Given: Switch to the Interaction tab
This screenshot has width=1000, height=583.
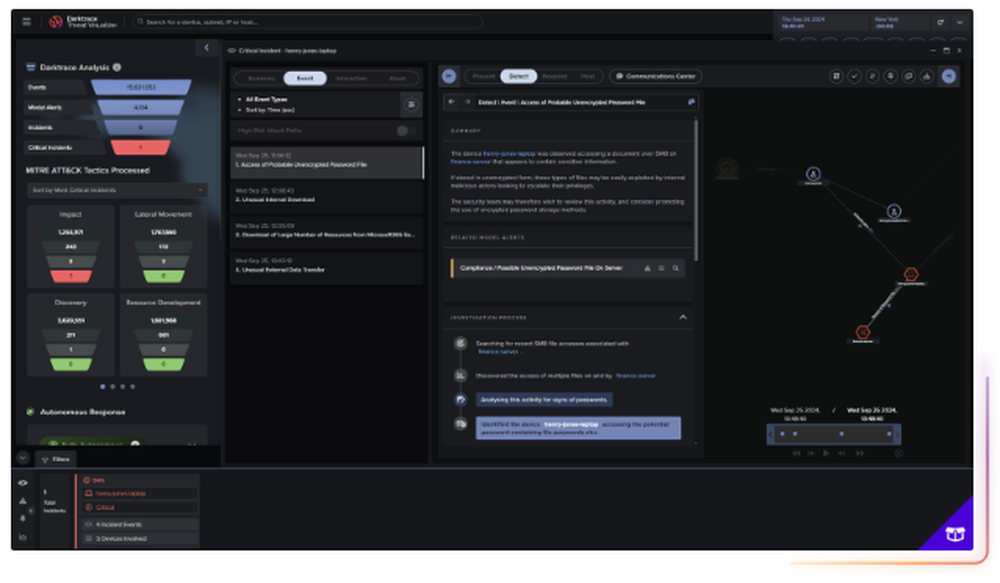Looking at the screenshot, I should [x=351, y=78].
